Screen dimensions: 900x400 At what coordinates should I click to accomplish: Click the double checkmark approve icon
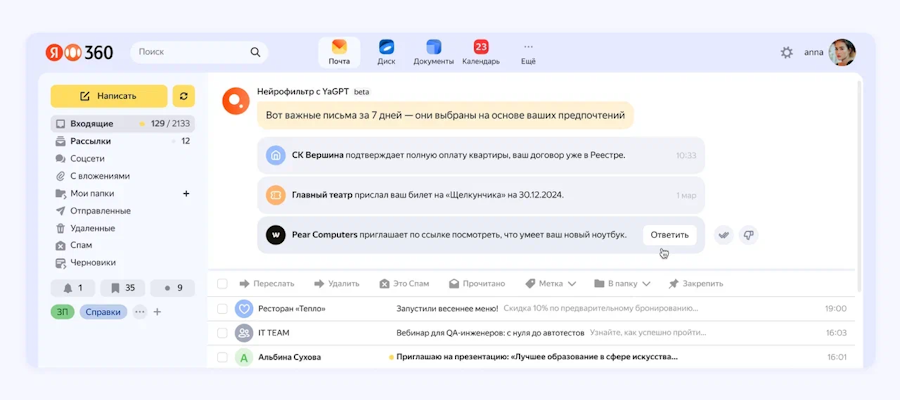point(723,235)
